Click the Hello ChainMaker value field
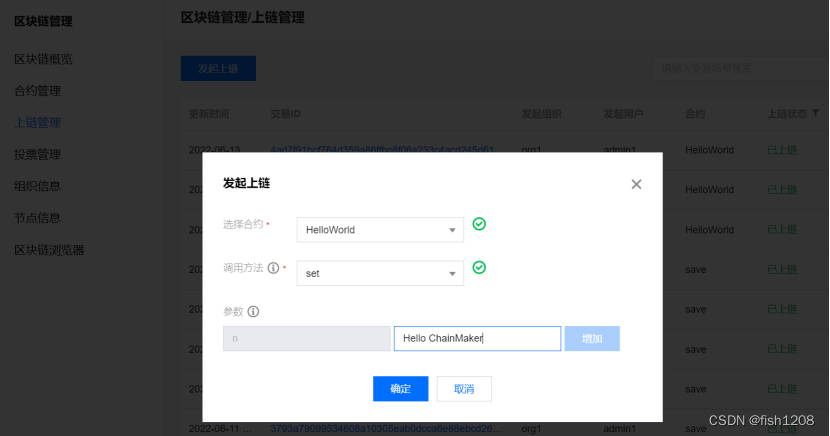This screenshot has width=830, height=436. pyautogui.click(x=477, y=339)
